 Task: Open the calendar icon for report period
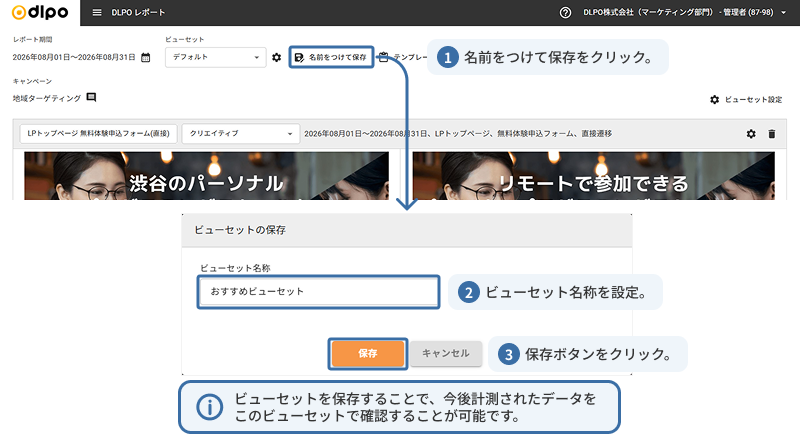(145, 57)
